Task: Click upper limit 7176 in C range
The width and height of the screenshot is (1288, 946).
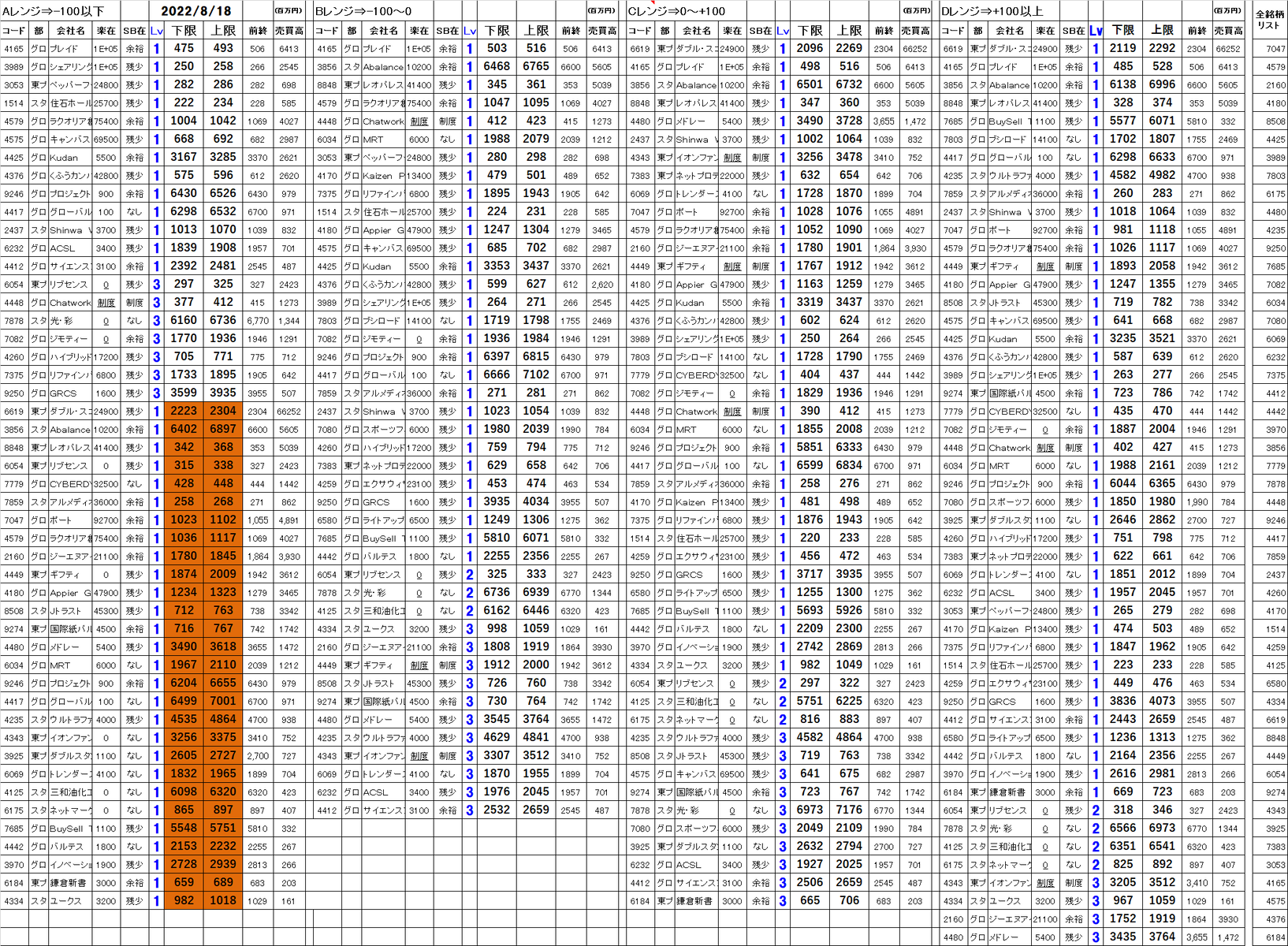Action: point(849,810)
